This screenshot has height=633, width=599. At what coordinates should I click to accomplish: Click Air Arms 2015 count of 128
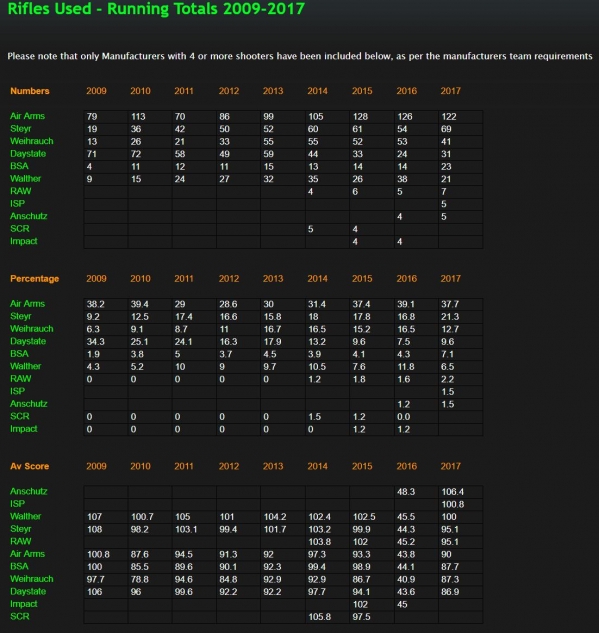(360, 117)
